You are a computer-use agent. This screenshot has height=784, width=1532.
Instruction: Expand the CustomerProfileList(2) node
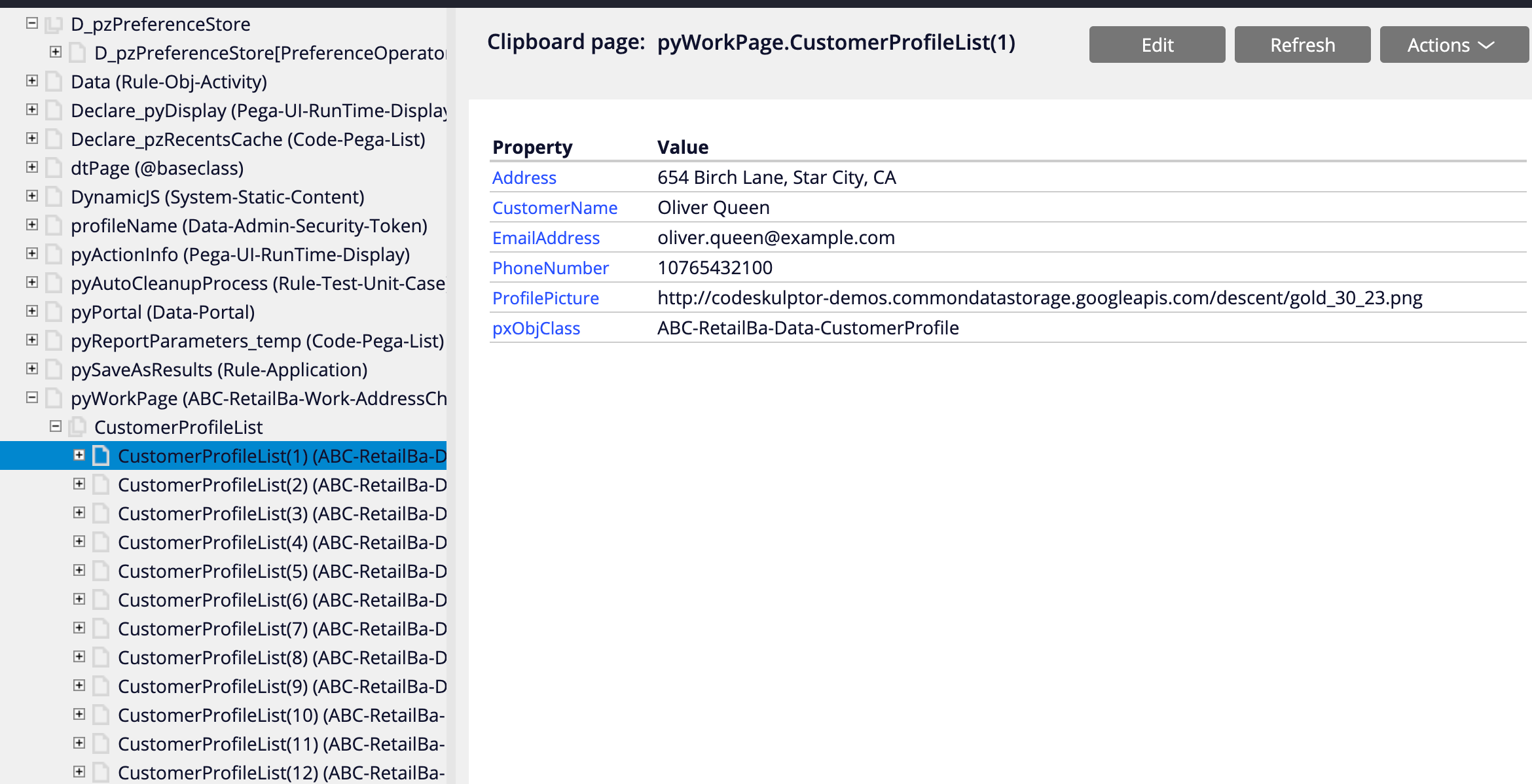point(79,484)
